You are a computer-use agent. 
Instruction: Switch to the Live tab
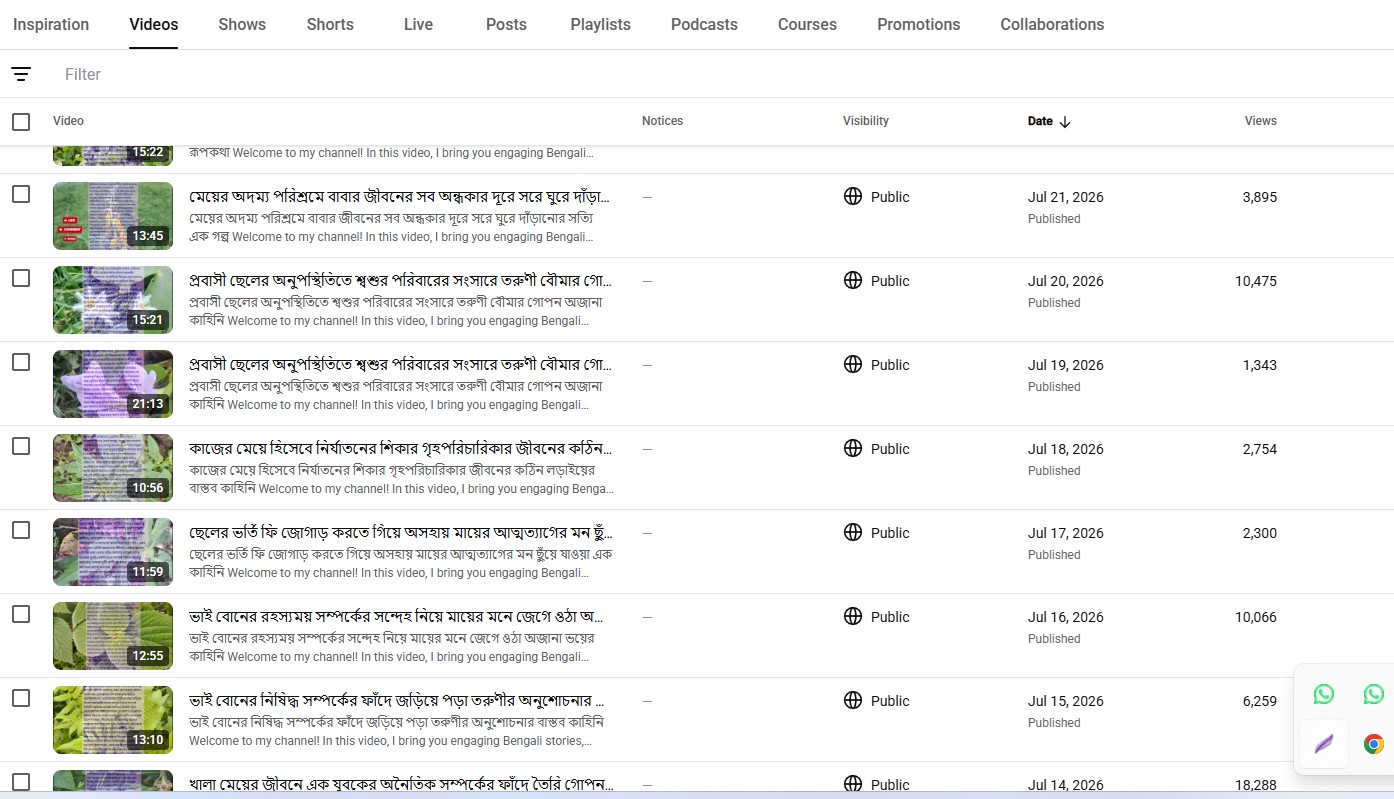(418, 24)
